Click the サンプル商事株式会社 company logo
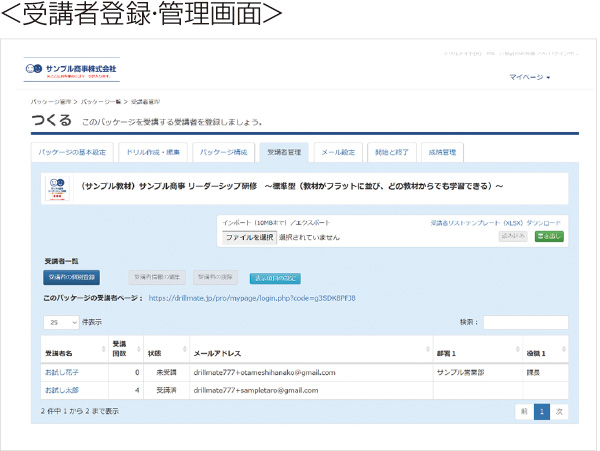600x451 pixels. pos(72,69)
